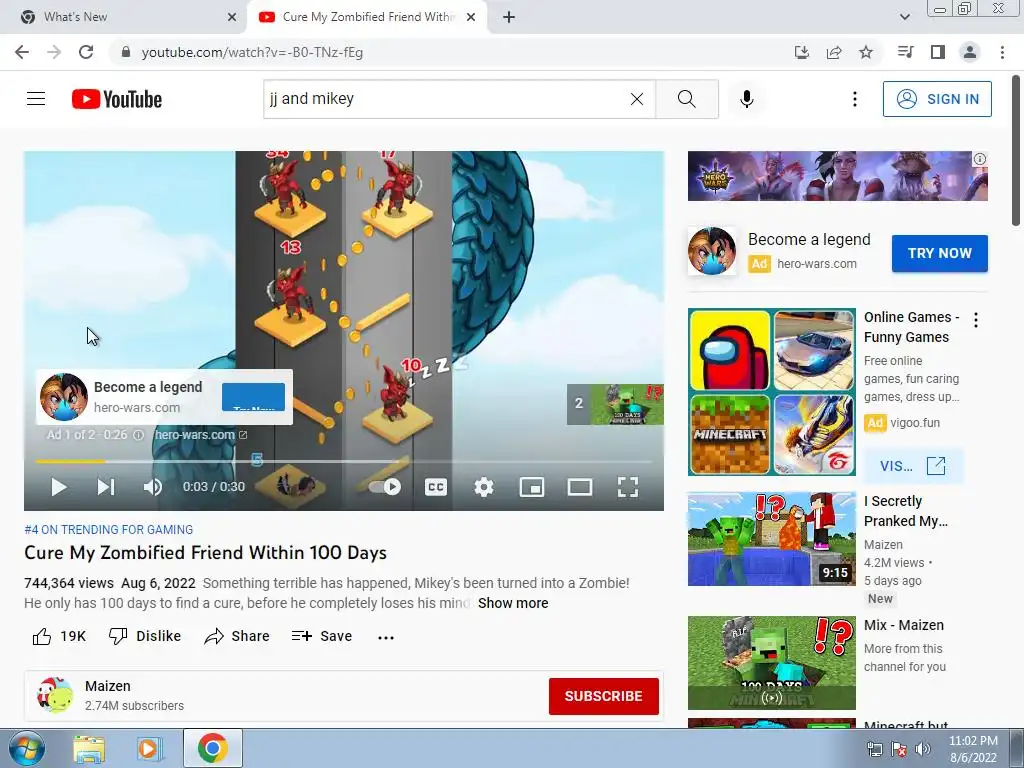Viewport: 1024px width, 768px height.
Task: Close the What's New tab
Action: (232, 17)
